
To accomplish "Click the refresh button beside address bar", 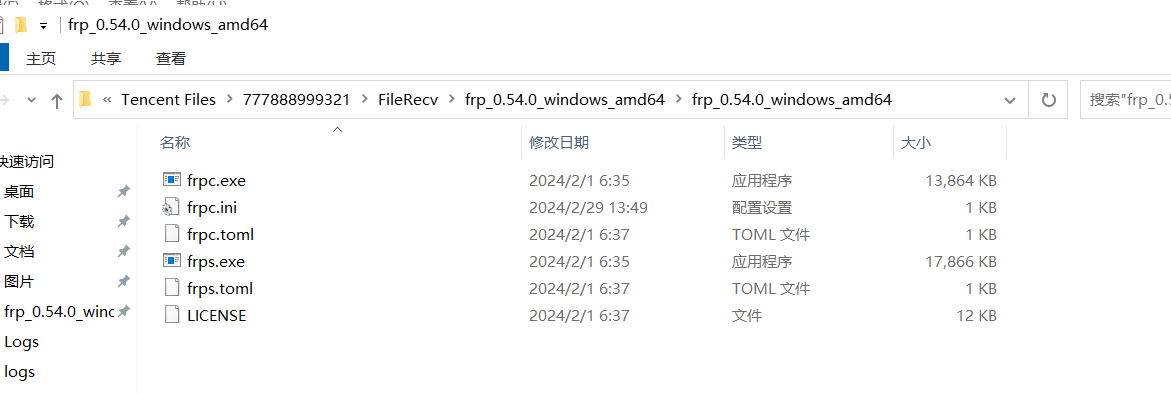I will (1049, 99).
